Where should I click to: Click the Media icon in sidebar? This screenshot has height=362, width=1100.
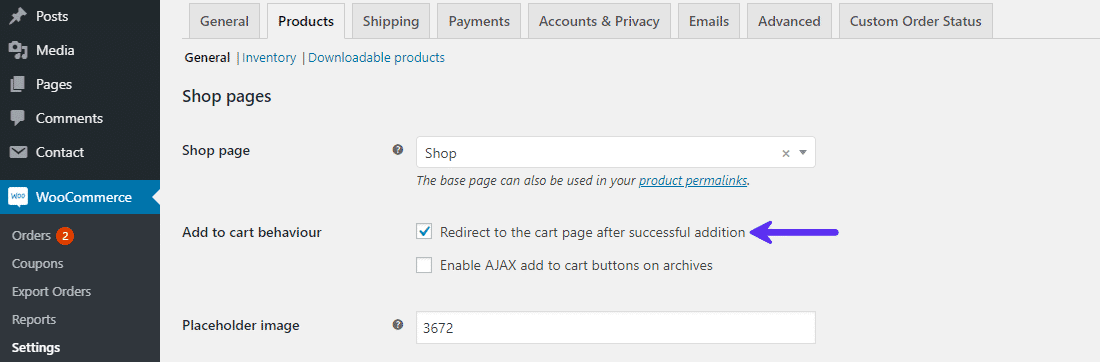point(18,50)
